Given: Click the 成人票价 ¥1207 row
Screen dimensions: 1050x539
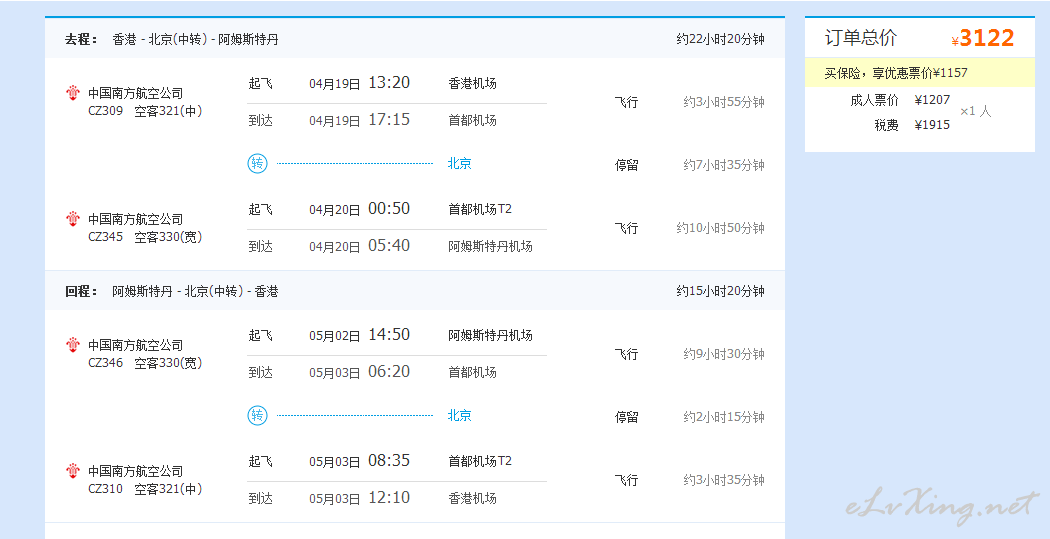Looking at the screenshot, I should pyautogui.click(x=900, y=100).
